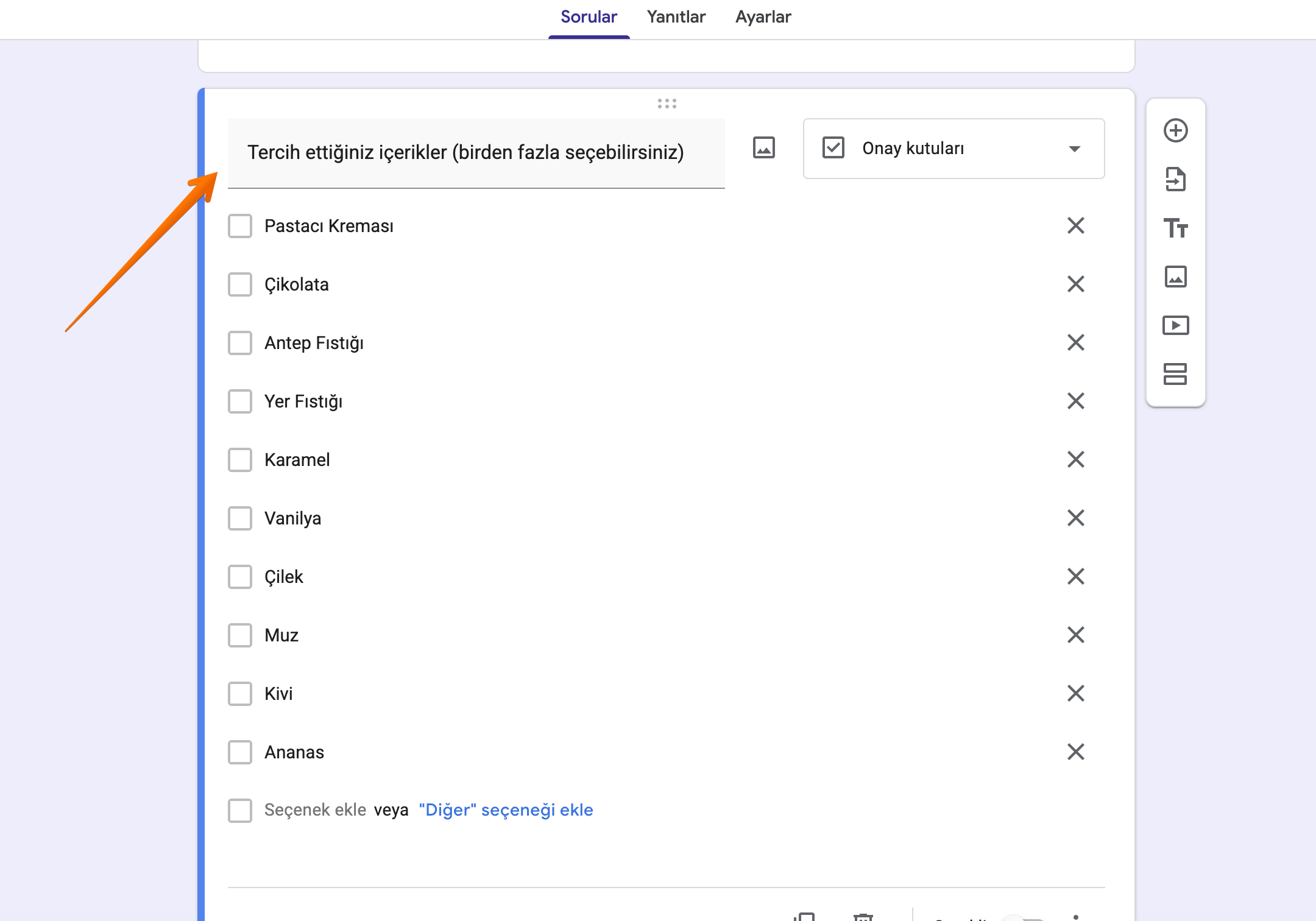This screenshot has height=921, width=1316.
Task: Click the drag handle dots above question
Action: (x=667, y=104)
